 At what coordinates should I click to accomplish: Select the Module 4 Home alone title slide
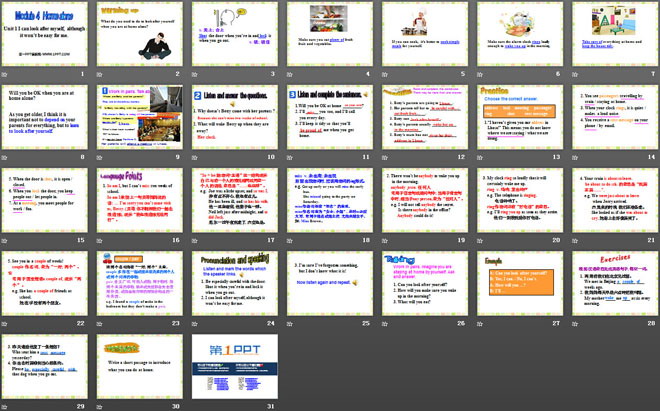click(x=45, y=34)
